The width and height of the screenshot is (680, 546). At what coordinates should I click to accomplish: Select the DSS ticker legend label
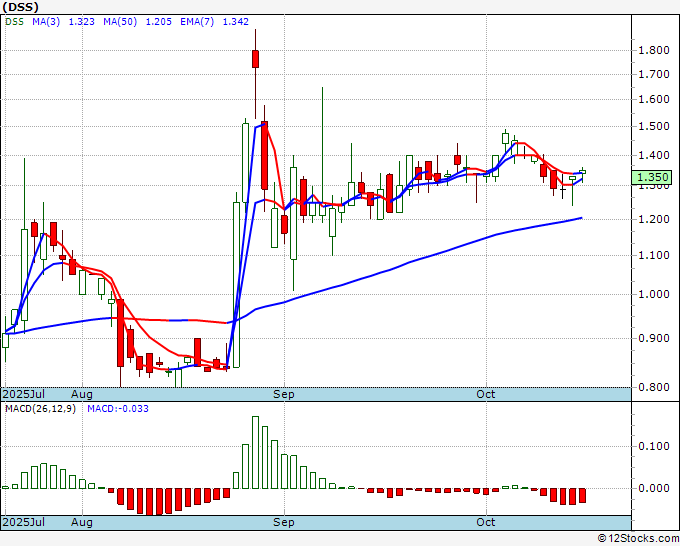point(14,21)
